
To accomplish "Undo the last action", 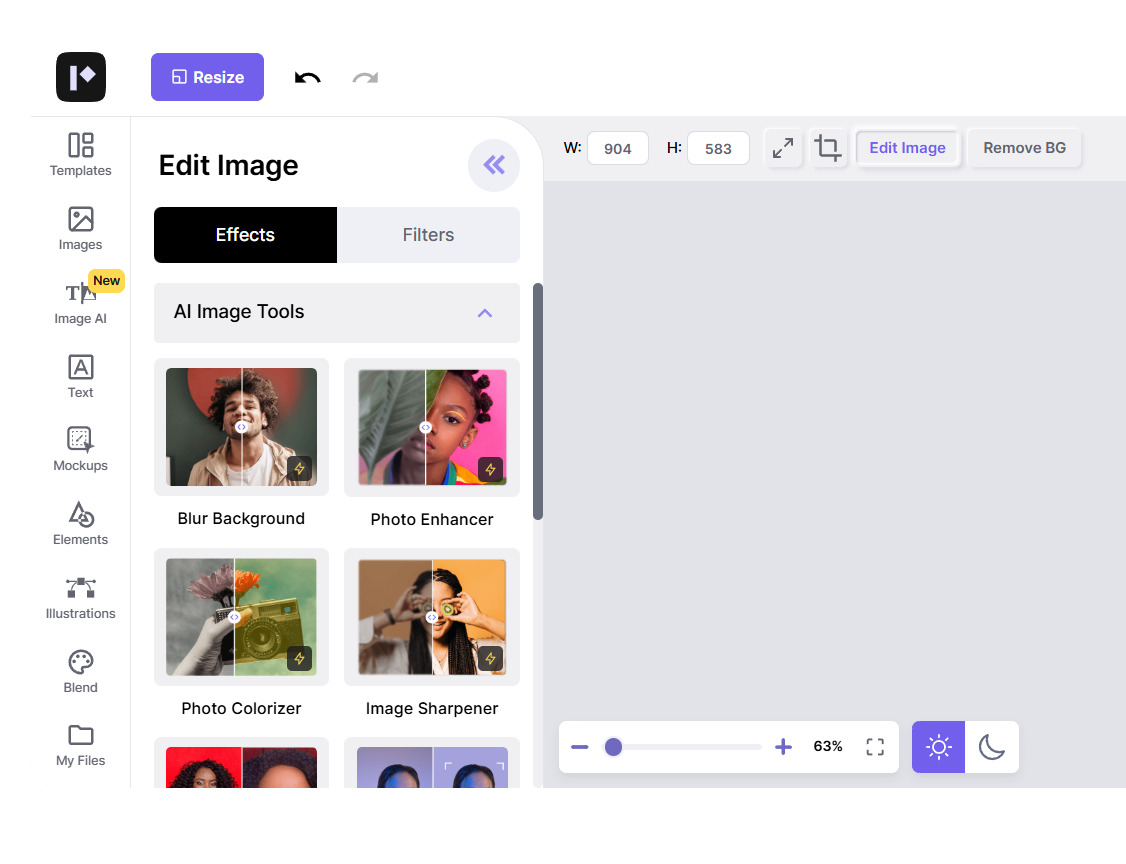I will (x=307, y=78).
